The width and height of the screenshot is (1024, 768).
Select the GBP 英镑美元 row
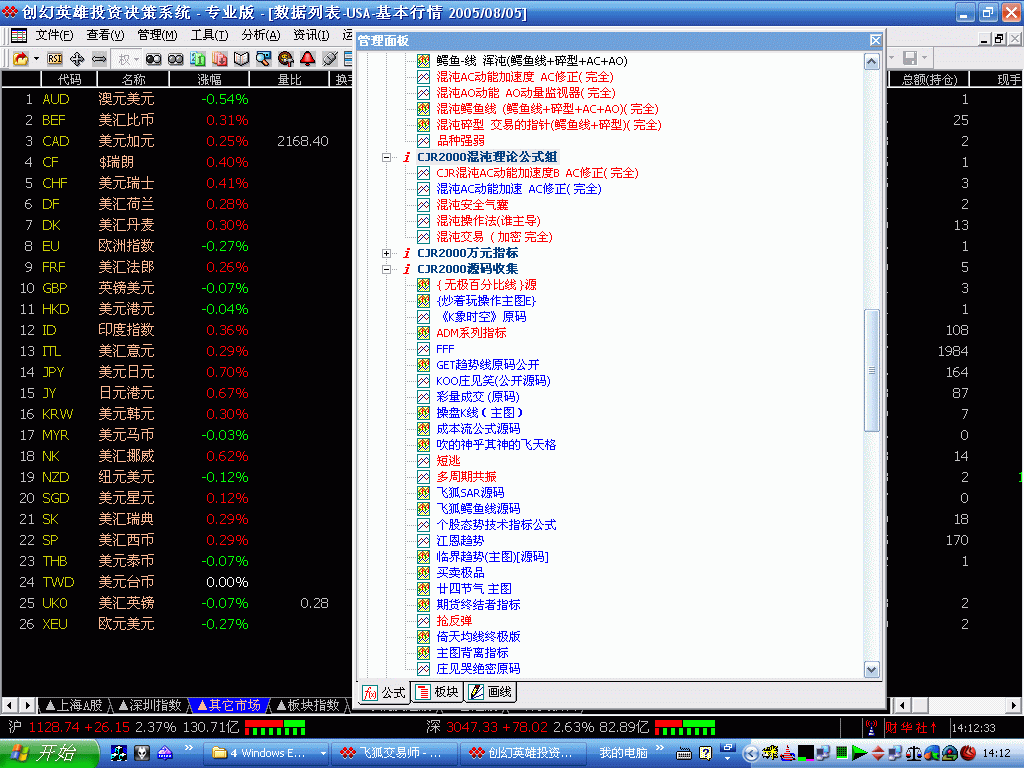pyautogui.click(x=176, y=288)
